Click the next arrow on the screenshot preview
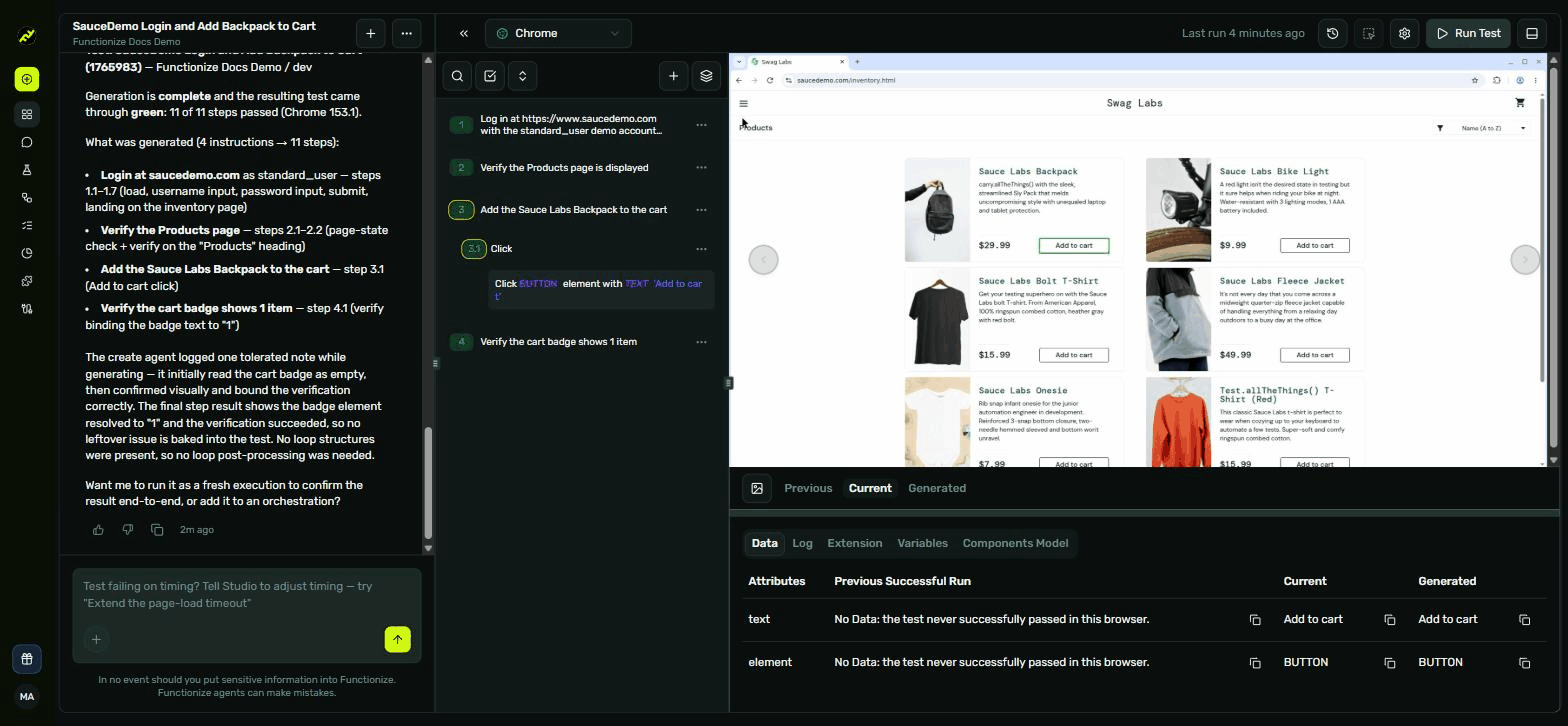Screen dimensions: 1568x726 click(1524, 260)
